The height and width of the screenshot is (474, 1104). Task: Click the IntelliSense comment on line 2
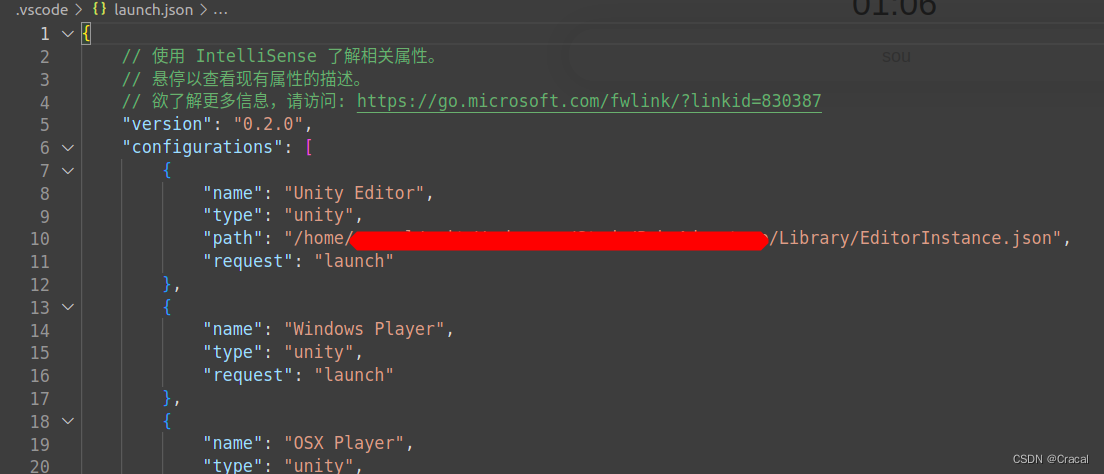tap(280, 56)
